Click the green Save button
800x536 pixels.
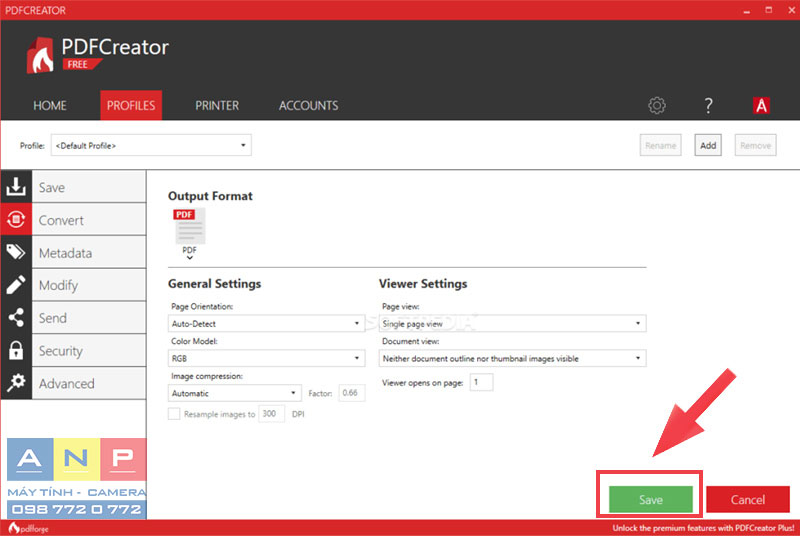point(651,499)
